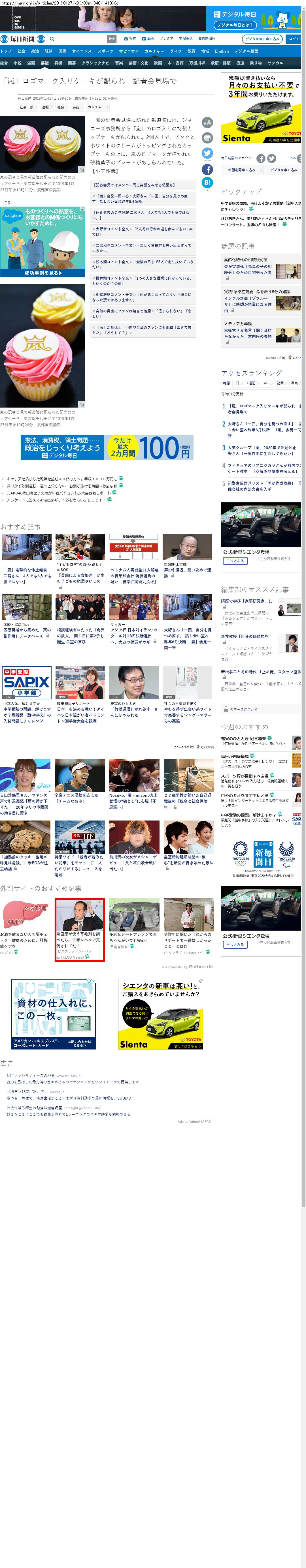Open Mainichi Facebook account icon in sidebar
This screenshot has width=306, height=1568.
tap(261, 158)
